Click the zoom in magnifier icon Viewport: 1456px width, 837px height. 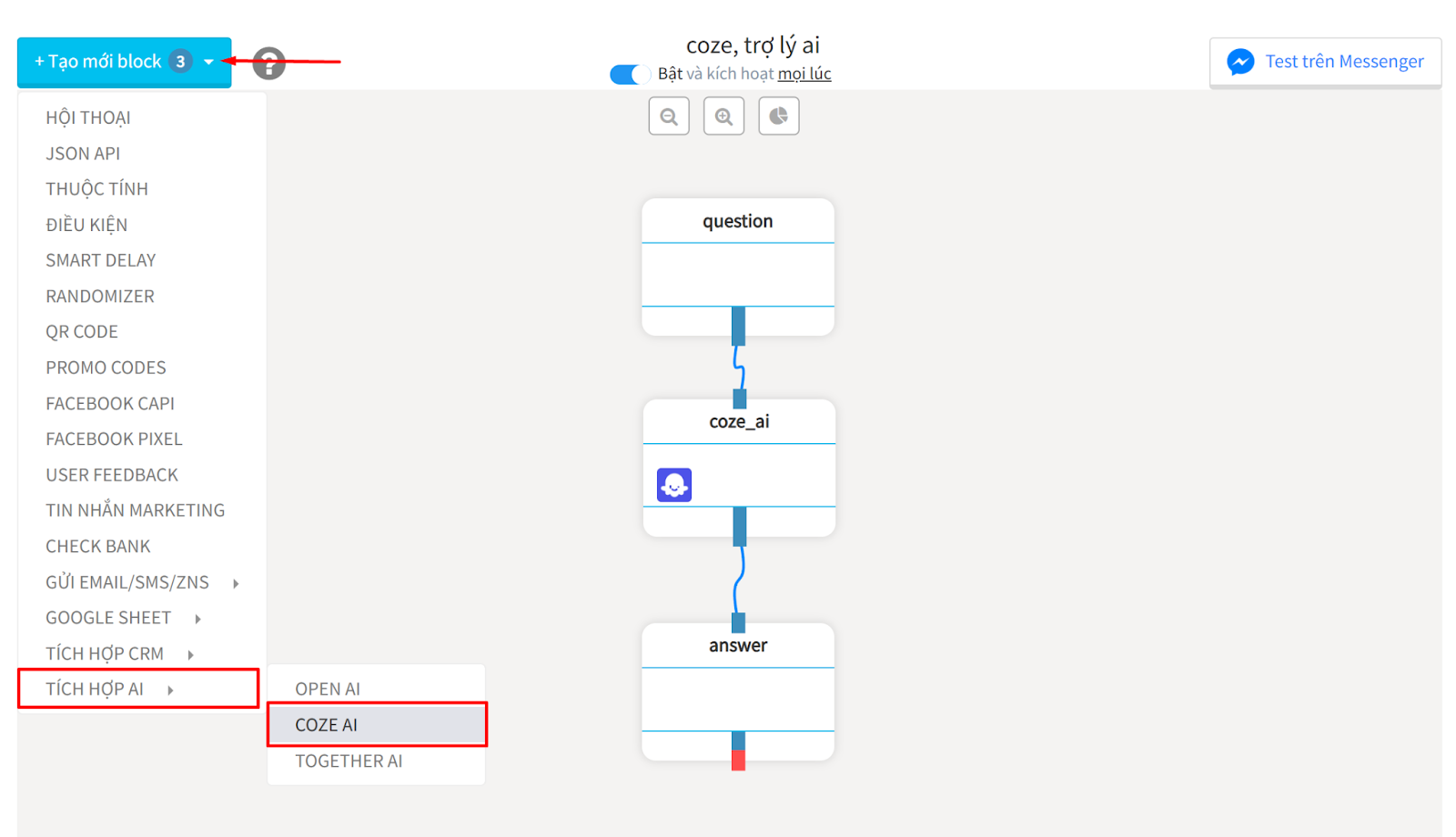coord(723,116)
